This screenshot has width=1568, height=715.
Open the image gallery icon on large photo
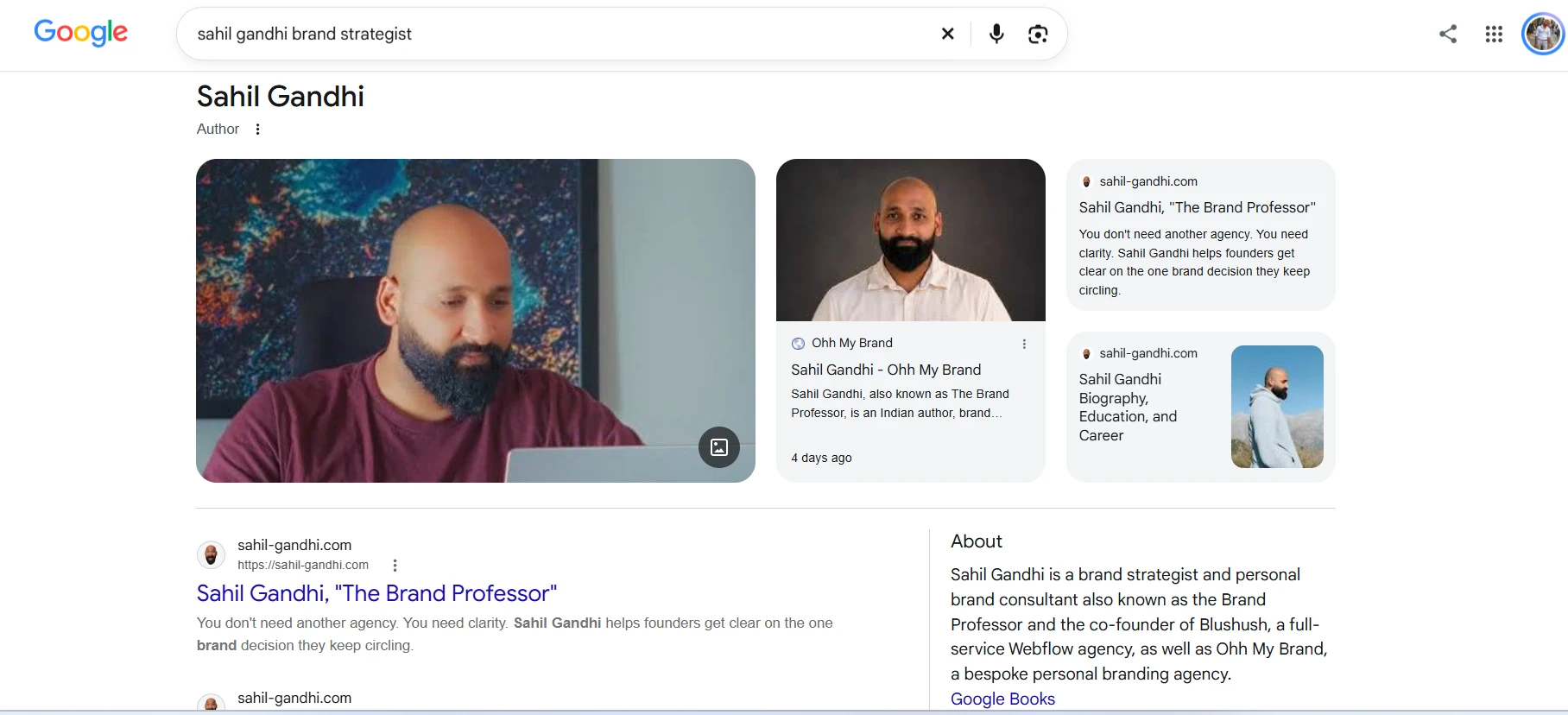pos(719,447)
